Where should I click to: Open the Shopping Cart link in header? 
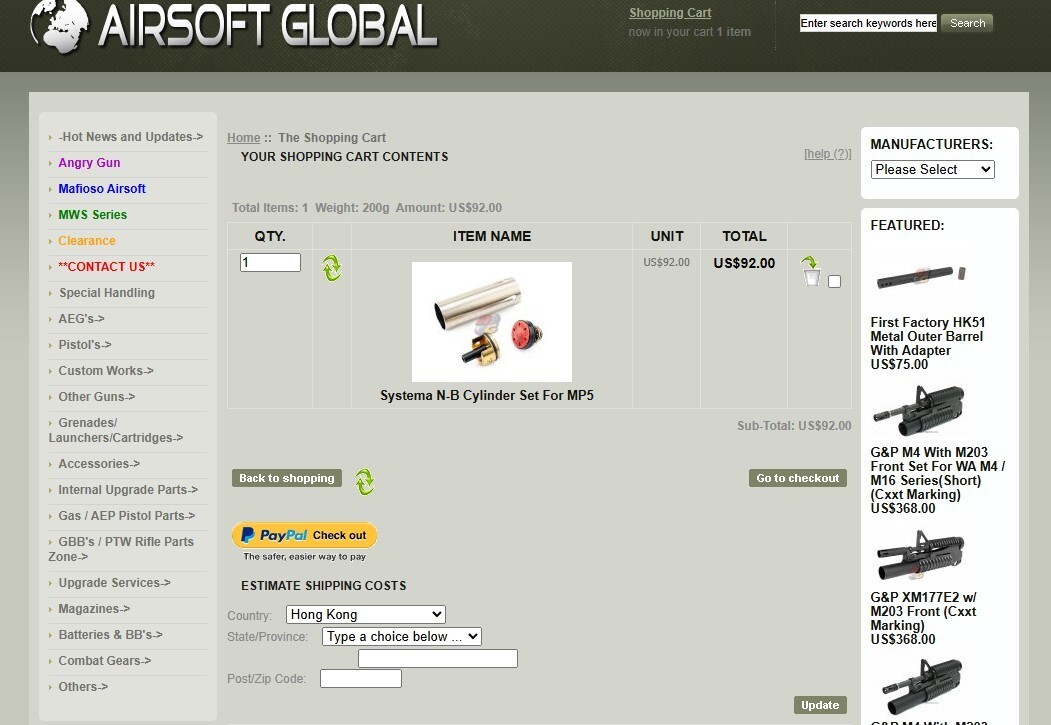670,13
